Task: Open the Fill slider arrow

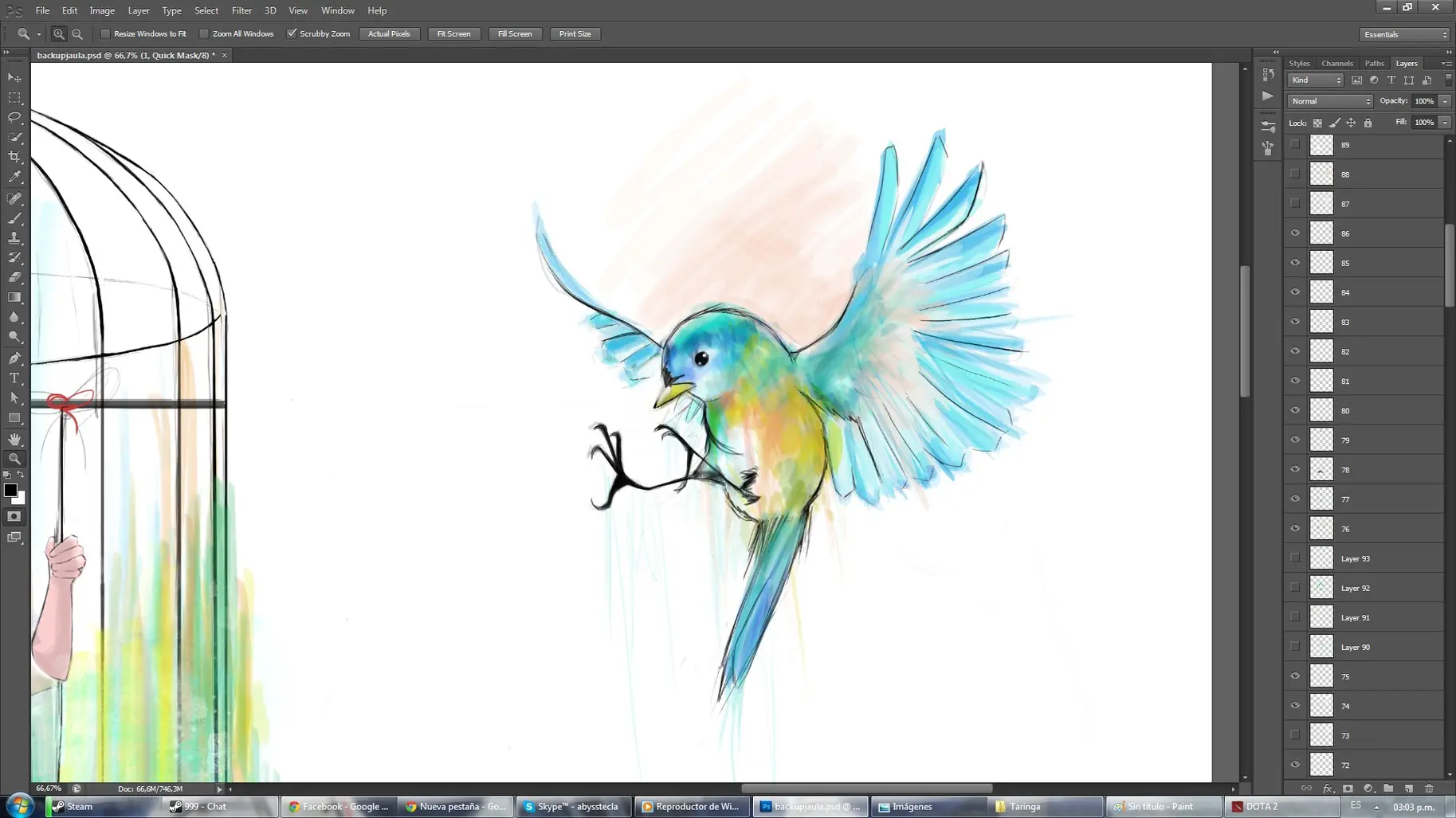Action: [1445, 123]
